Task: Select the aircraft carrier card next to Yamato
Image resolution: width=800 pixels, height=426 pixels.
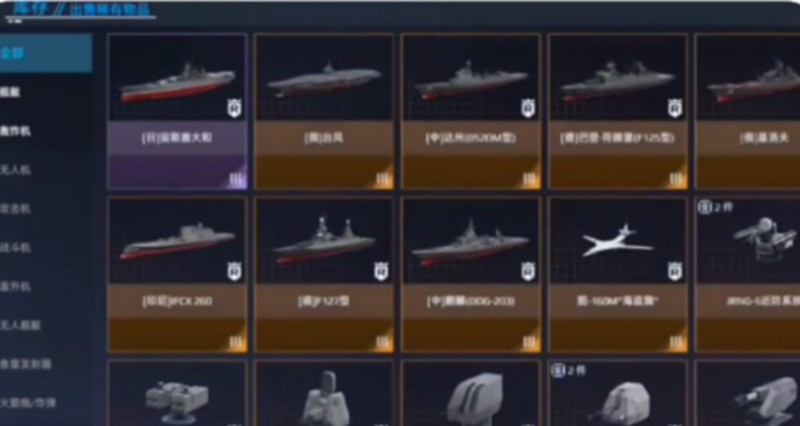Action: [x=324, y=111]
